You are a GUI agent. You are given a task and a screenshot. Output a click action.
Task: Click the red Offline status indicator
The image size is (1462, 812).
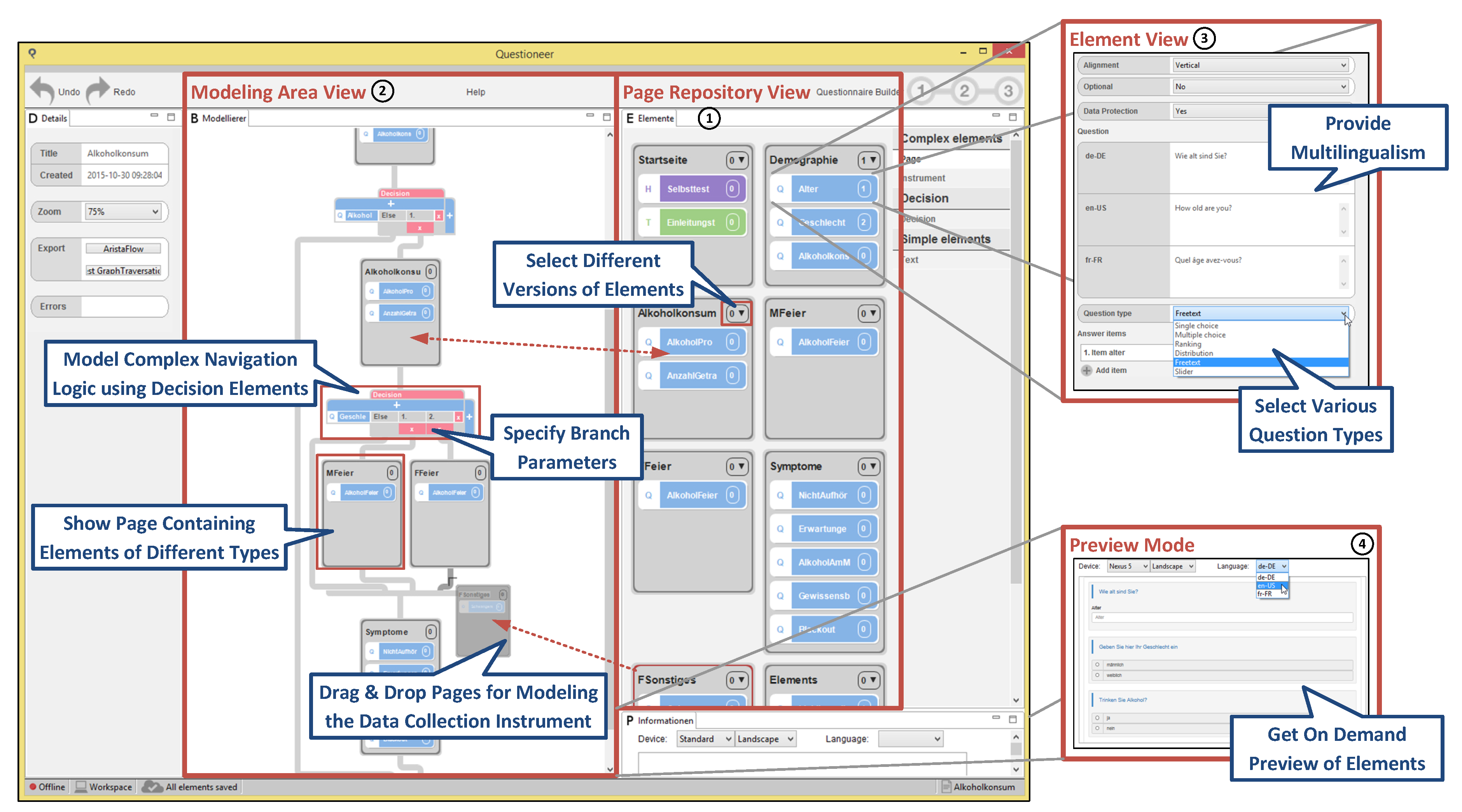(33, 786)
